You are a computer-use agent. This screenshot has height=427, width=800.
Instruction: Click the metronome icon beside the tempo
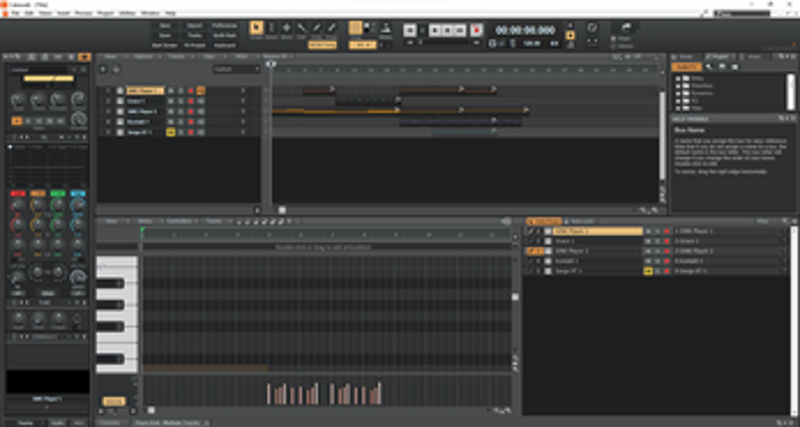pos(513,44)
